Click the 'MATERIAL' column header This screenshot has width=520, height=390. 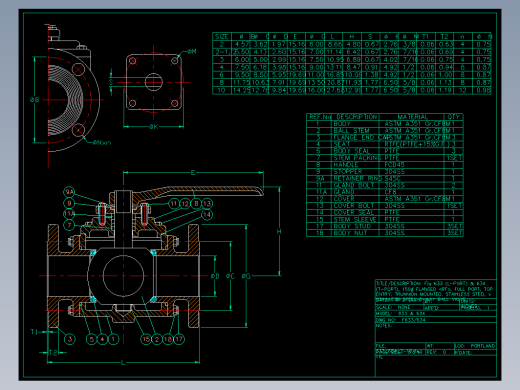[412, 117]
